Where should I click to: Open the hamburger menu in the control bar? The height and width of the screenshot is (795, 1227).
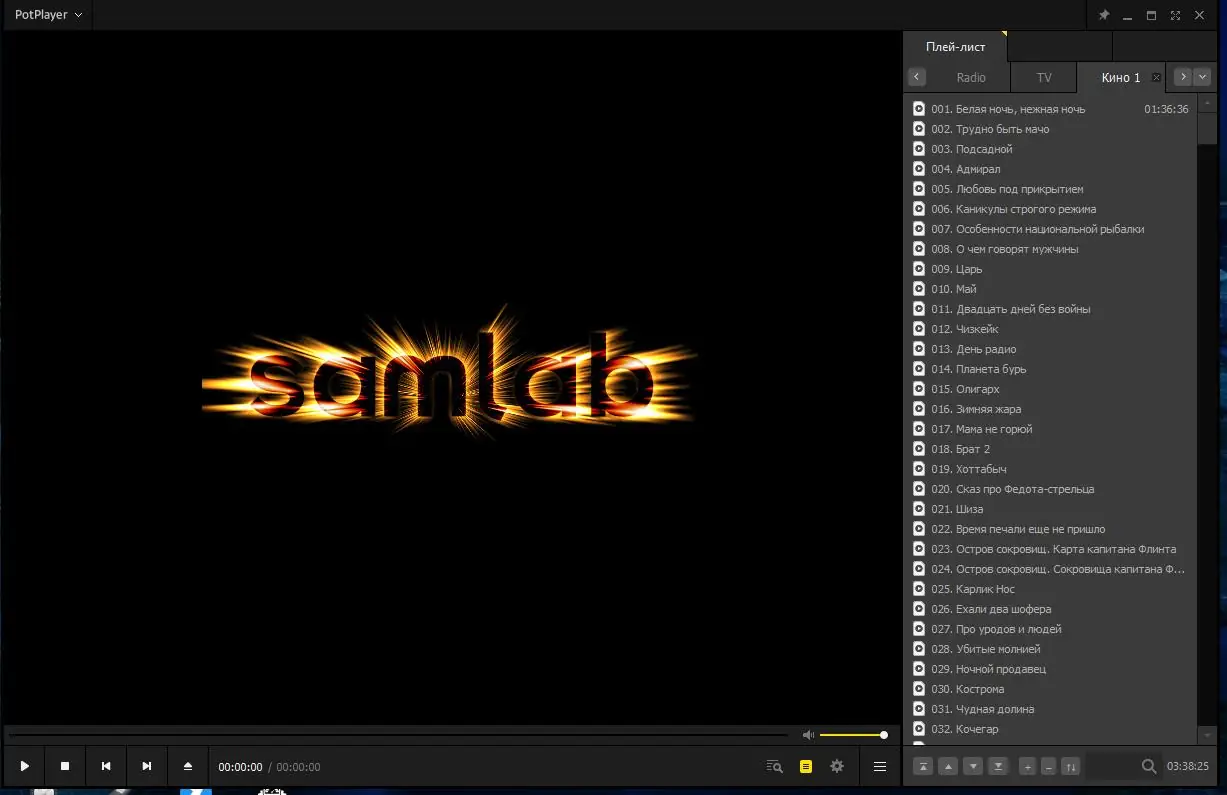click(x=880, y=767)
